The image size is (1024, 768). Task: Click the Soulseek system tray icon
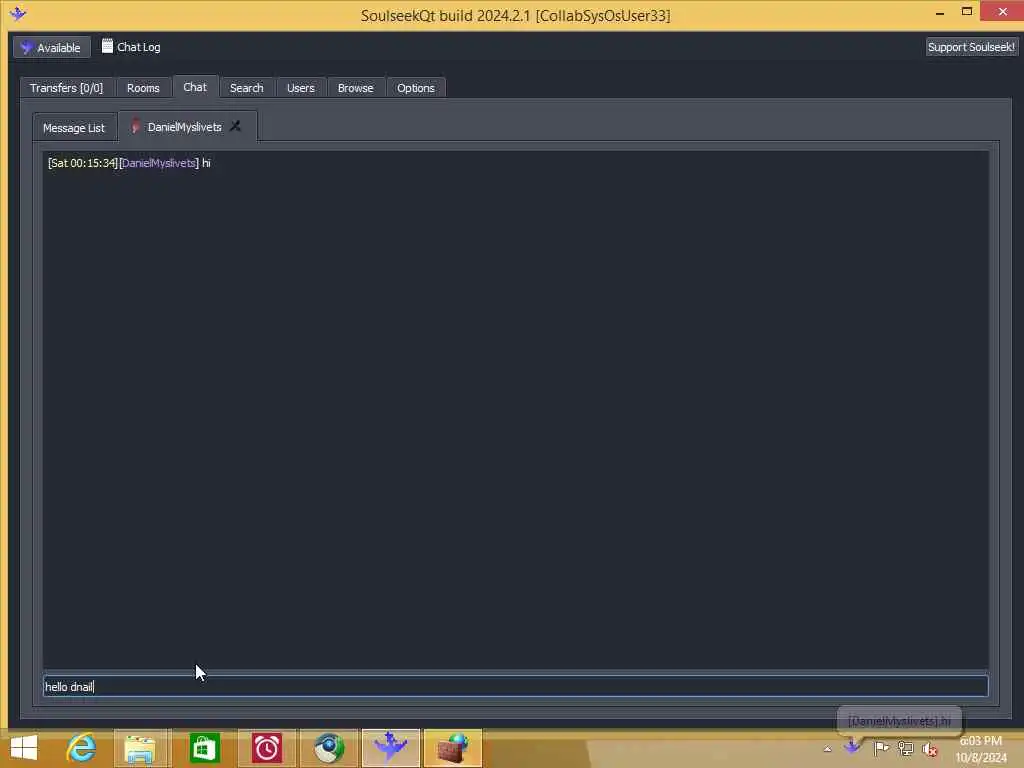(852, 746)
